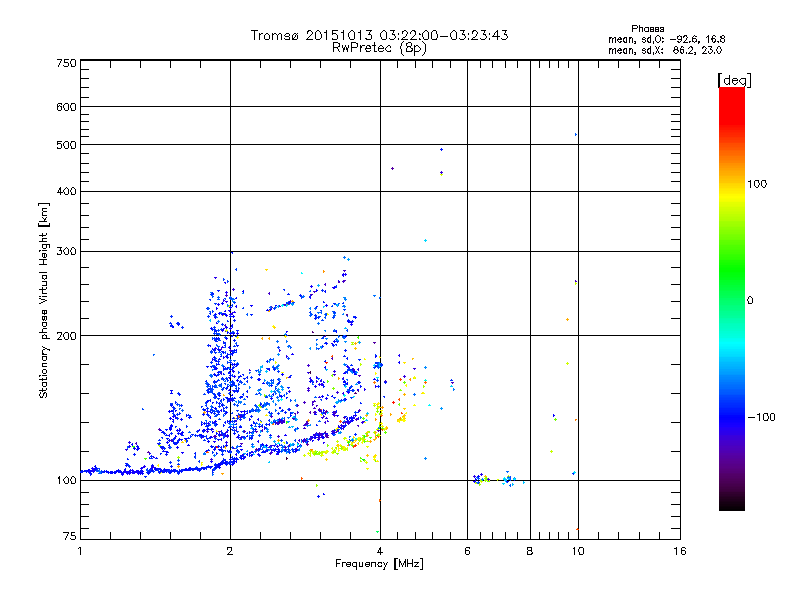The width and height of the screenshot is (800, 600).
Task: Click the x-axis tick label '6'
Action: coord(467,551)
